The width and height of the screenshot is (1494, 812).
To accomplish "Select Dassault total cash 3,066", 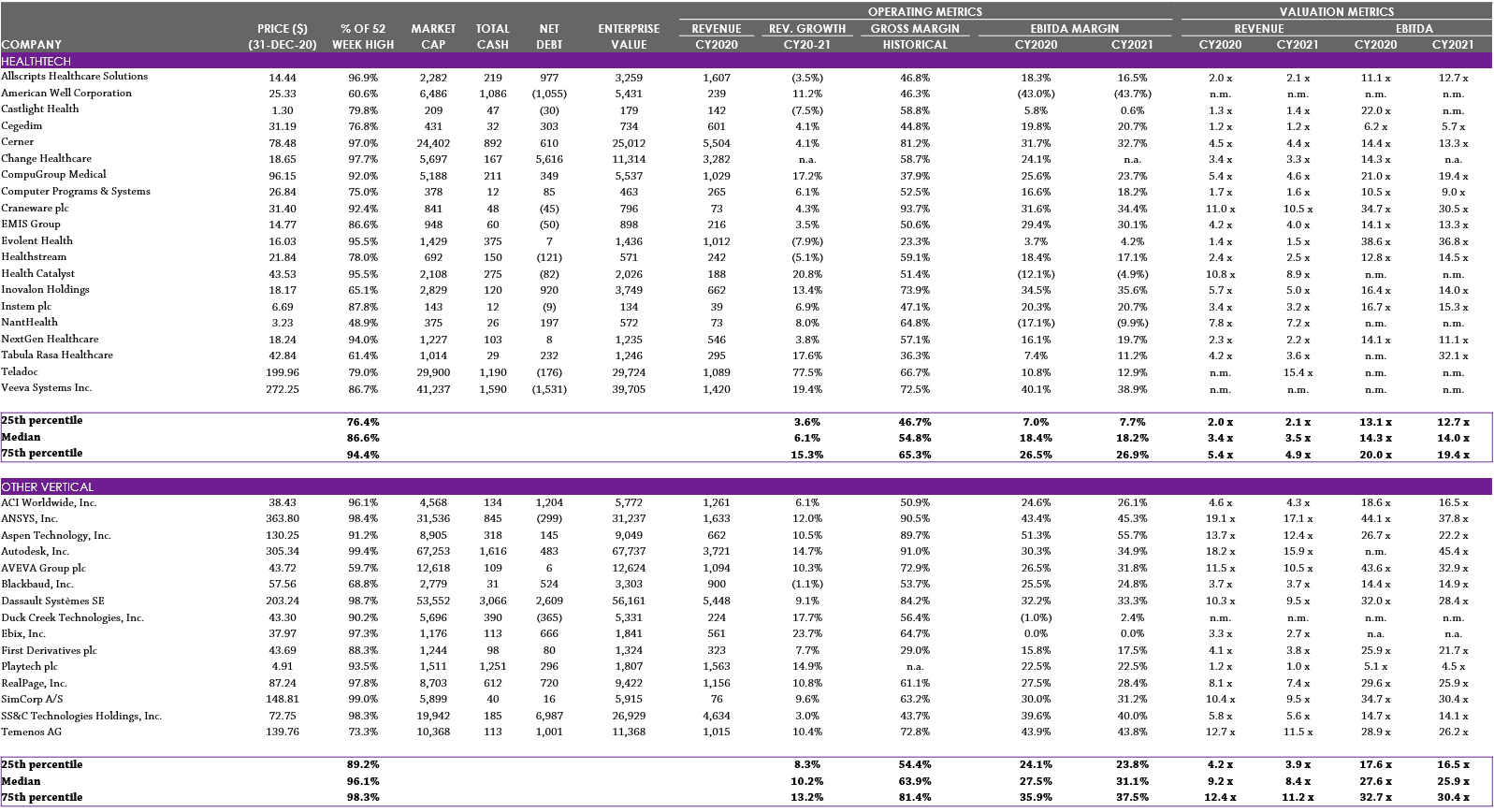I will pos(493,602).
